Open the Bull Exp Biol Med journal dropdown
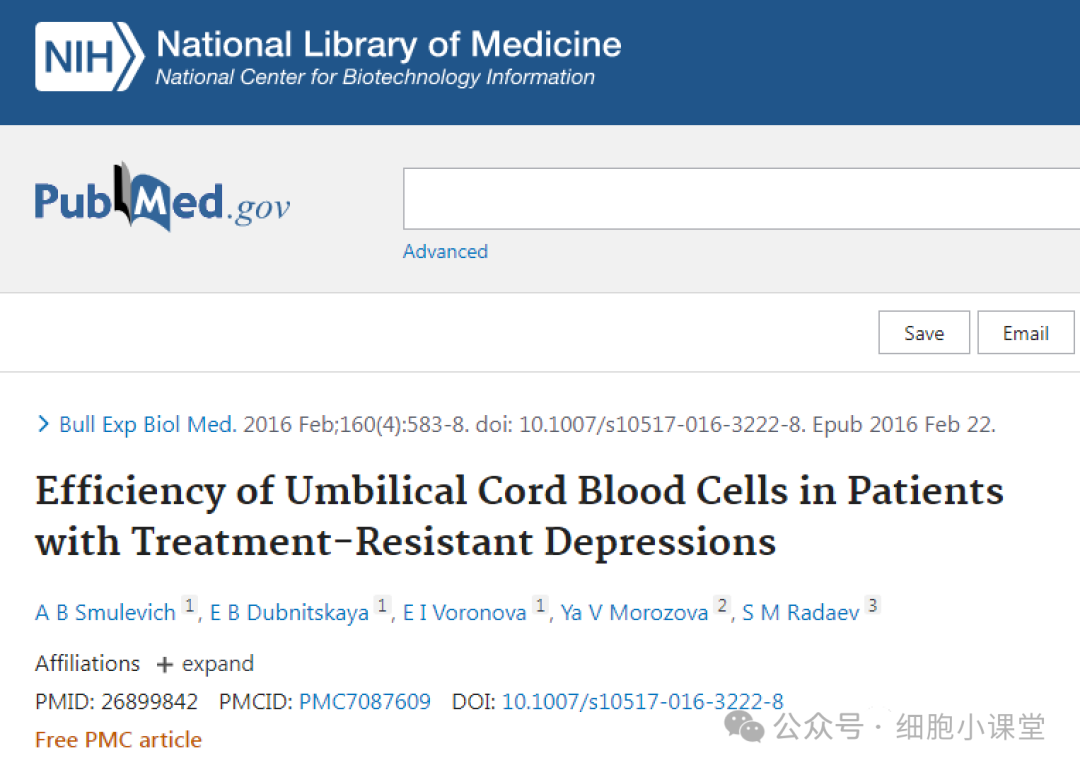This screenshot has height=770, width=1080. (148, 424)
